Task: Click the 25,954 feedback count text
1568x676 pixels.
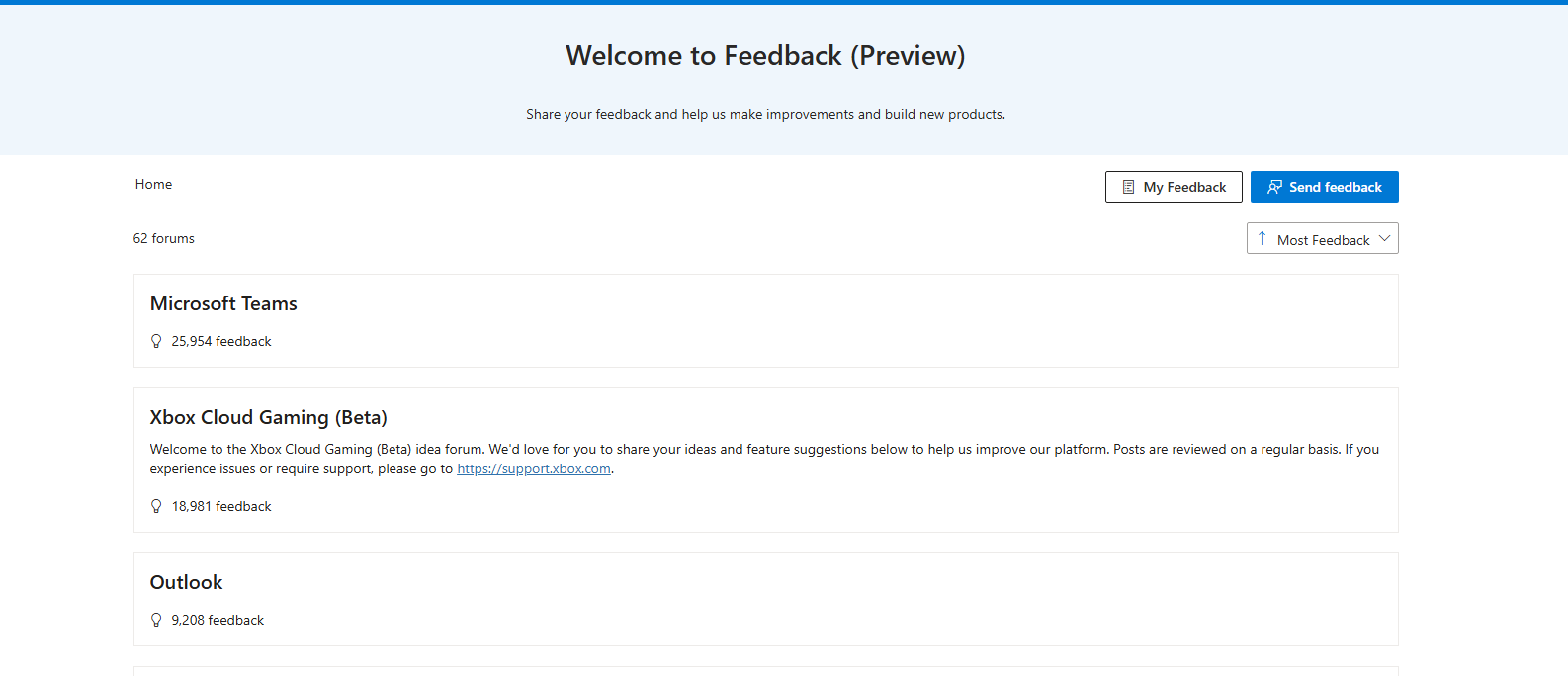Action: tap(221, 341)
